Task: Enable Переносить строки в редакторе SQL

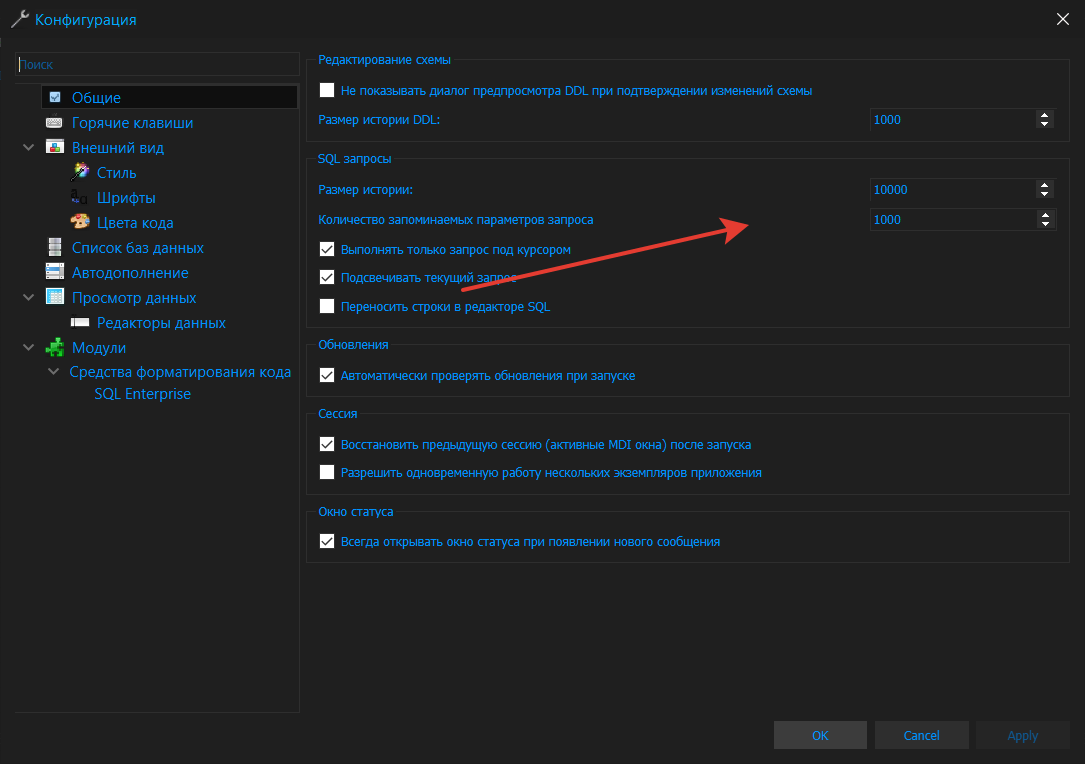Action: (327, 307)
